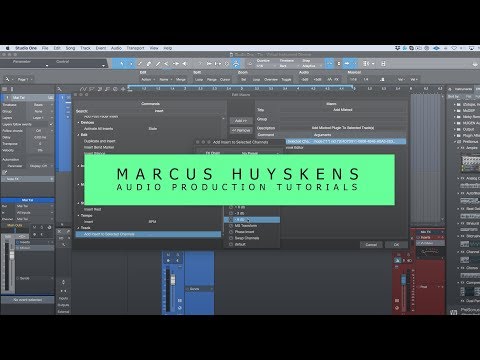Image resolution: width=480 pixels, height=360 pixels.
Task: Open the Snap Adaptive dropdown
Action: coord(311,66)
